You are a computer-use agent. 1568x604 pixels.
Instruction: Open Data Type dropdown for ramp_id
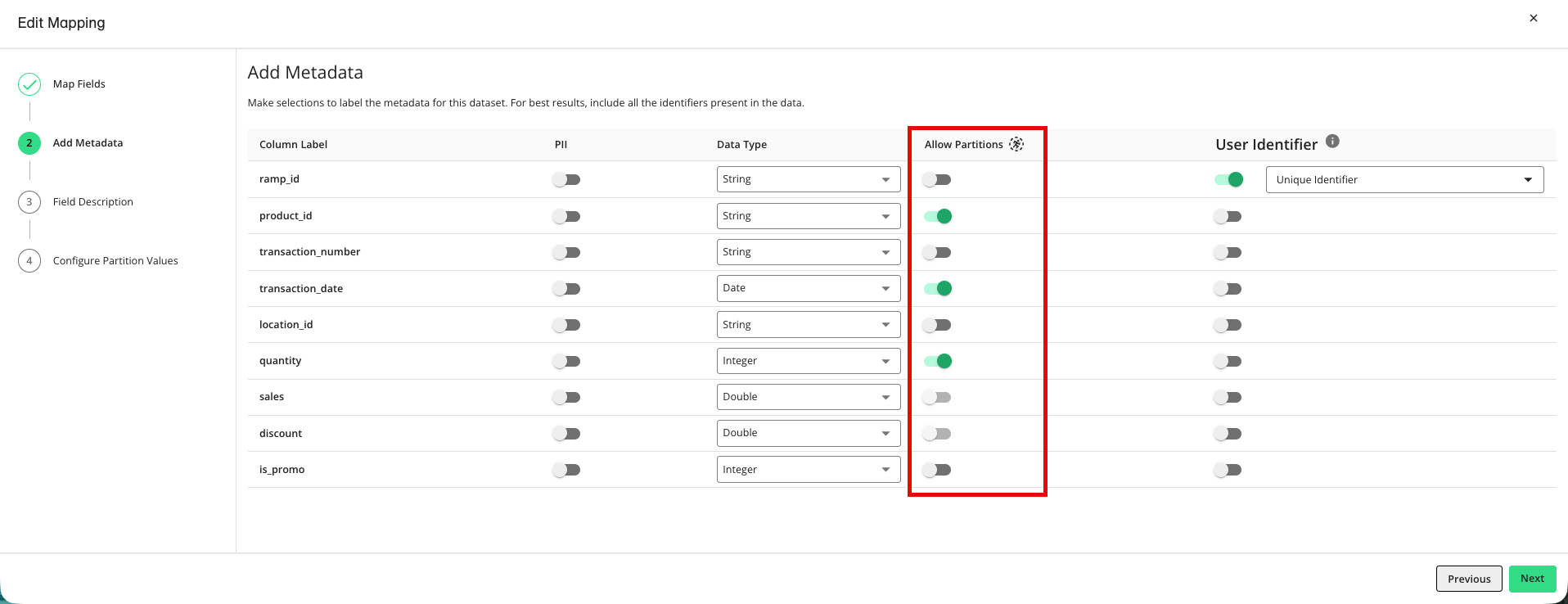tap(809, 179)
